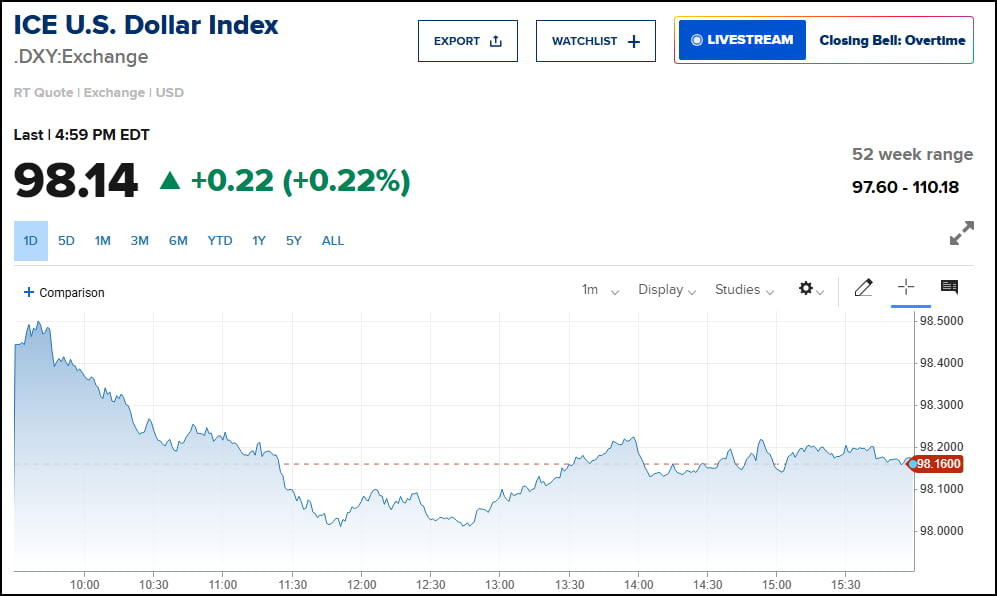The height and width of the screenshot is (596, 997).
Task: Click the 98.0000 price axis label
Action: (x=942, y=530)
